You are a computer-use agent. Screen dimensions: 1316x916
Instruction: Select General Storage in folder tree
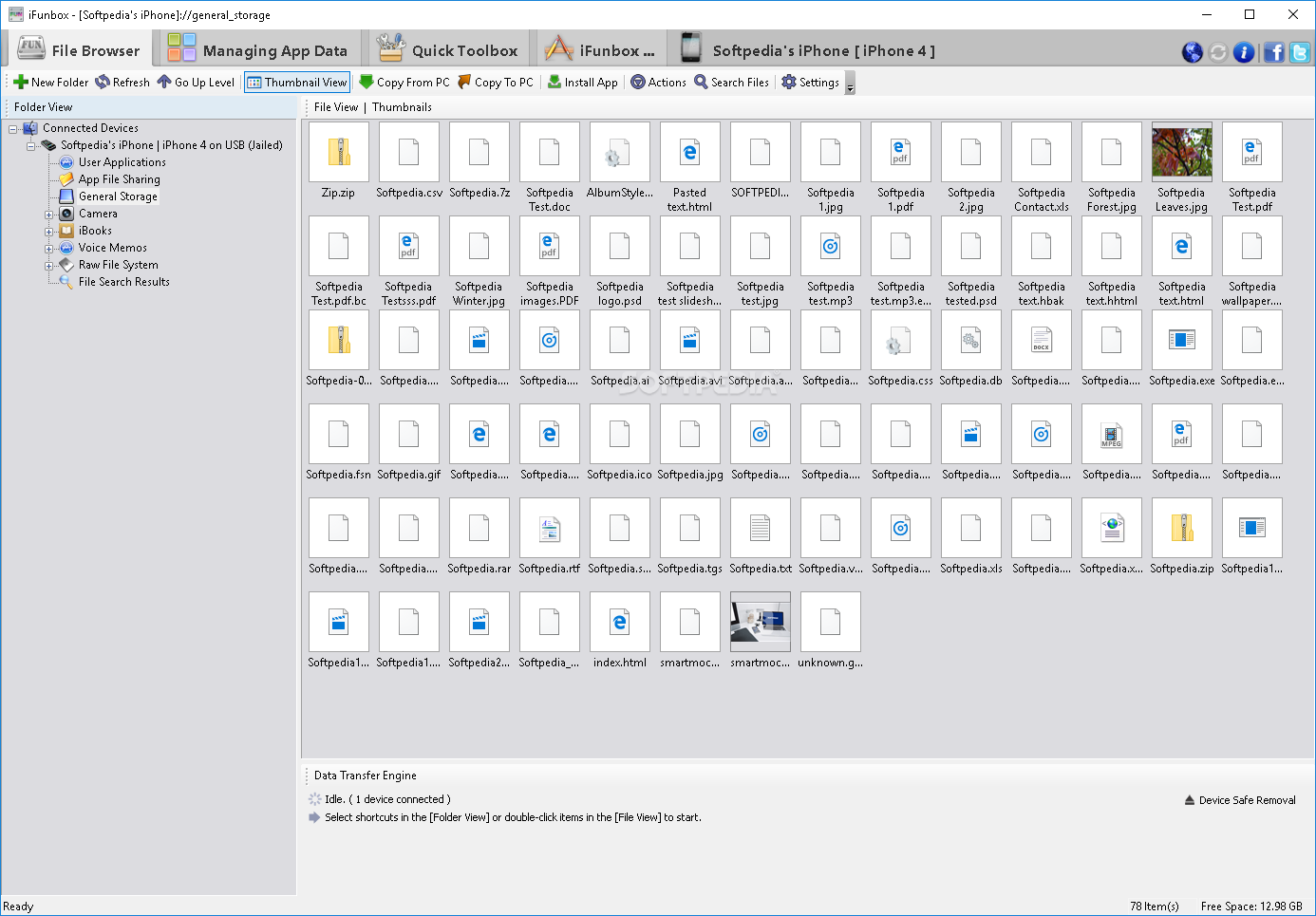[118, 196]
